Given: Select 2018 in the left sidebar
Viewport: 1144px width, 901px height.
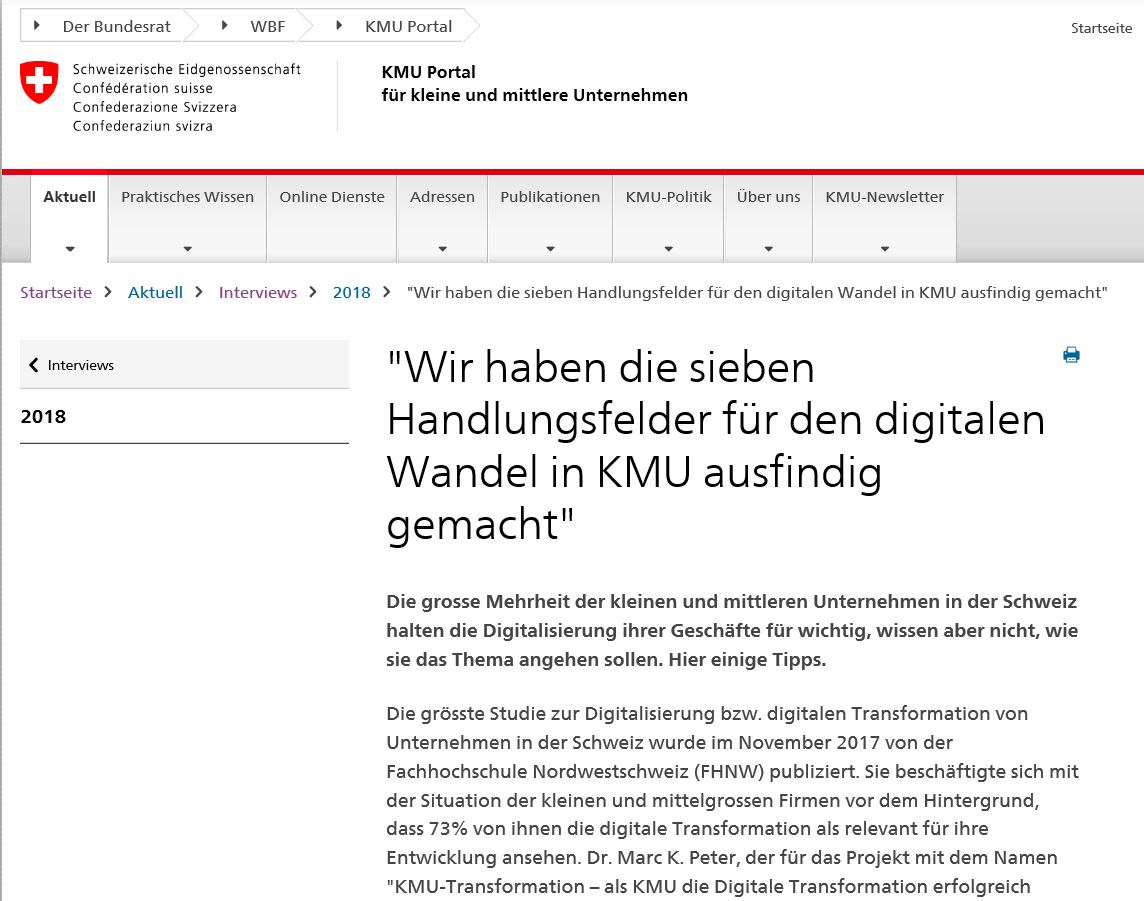Looking at the screenshot, I should click(x=43, y=416).
